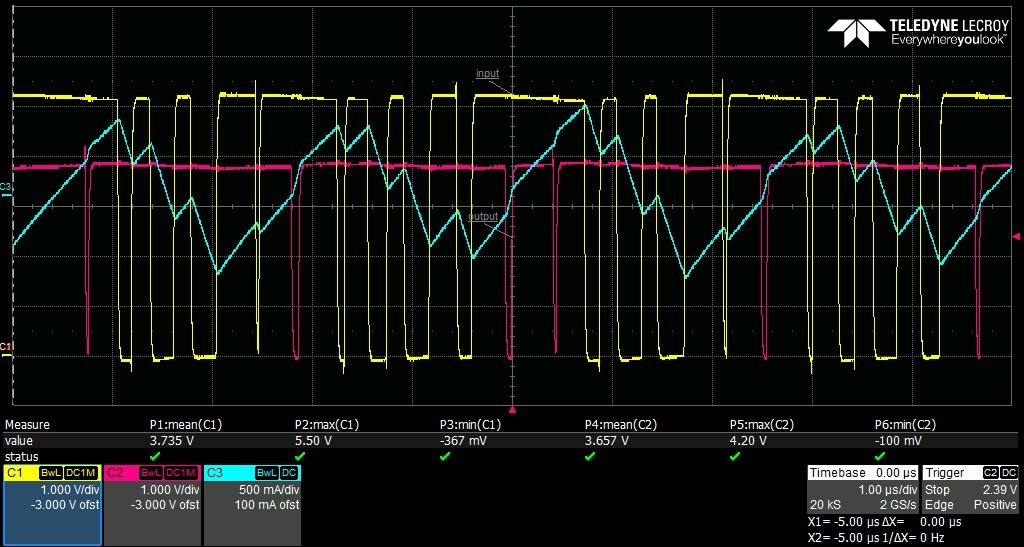Click the P6 status green checkmark
Screen dimensions: 1024x547
(879, 456)
